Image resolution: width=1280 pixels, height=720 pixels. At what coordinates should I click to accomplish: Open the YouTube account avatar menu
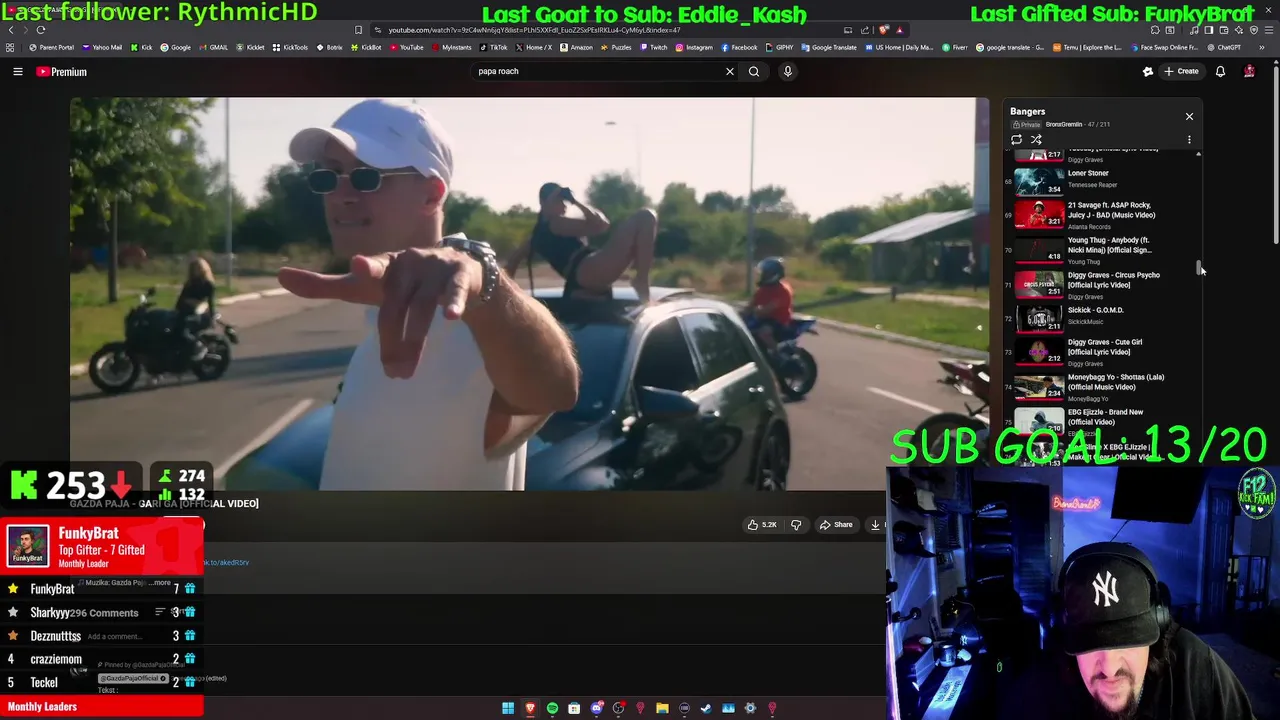click(1249, 72)
